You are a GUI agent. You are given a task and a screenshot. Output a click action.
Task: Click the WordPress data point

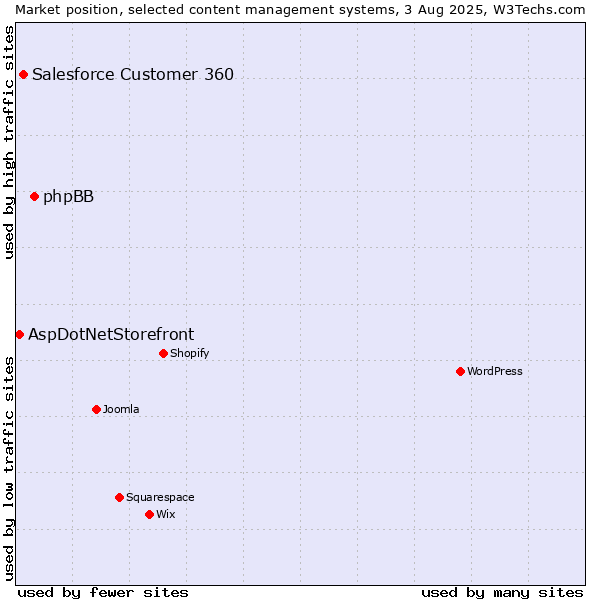click(460, 372)
